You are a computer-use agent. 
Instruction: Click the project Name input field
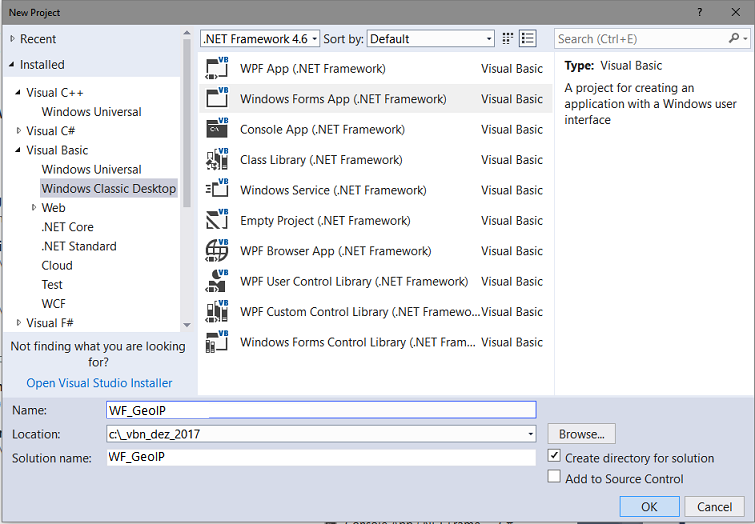click(x=321, y=410)
